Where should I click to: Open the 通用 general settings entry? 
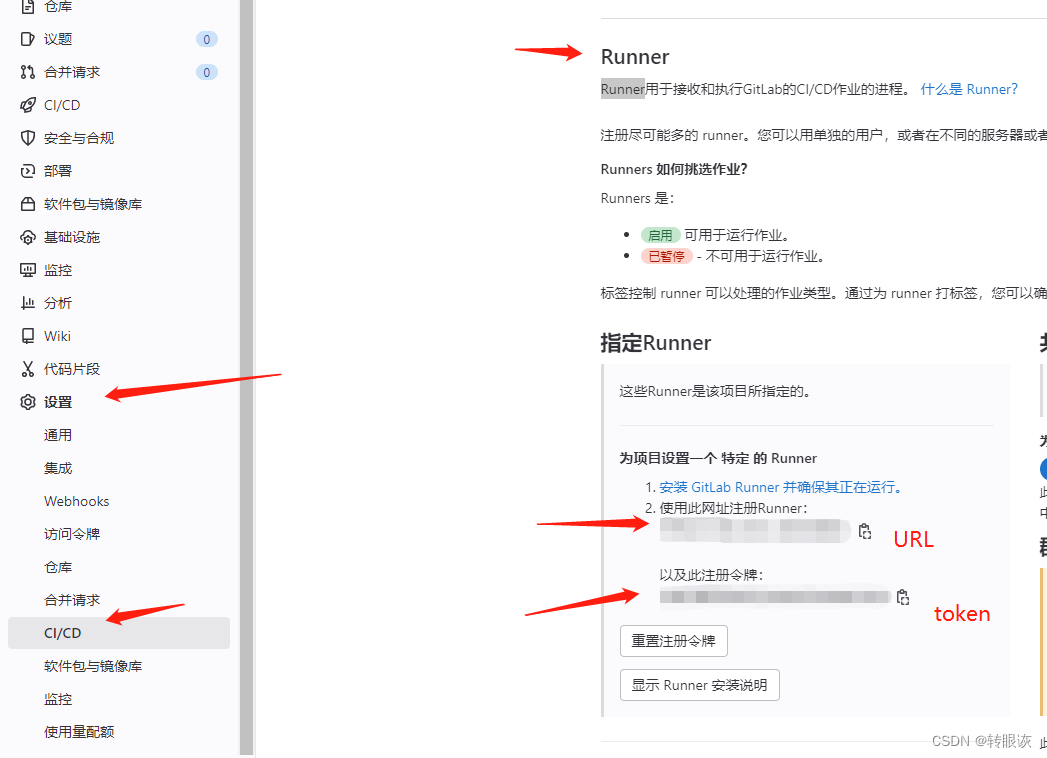tap(58, 434)
